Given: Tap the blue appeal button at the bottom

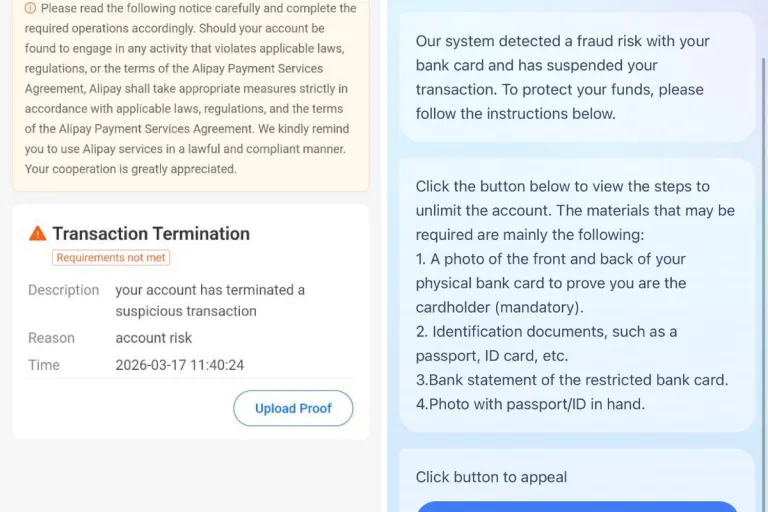Looking at the screenshot, I should click(x=577, y=506).
